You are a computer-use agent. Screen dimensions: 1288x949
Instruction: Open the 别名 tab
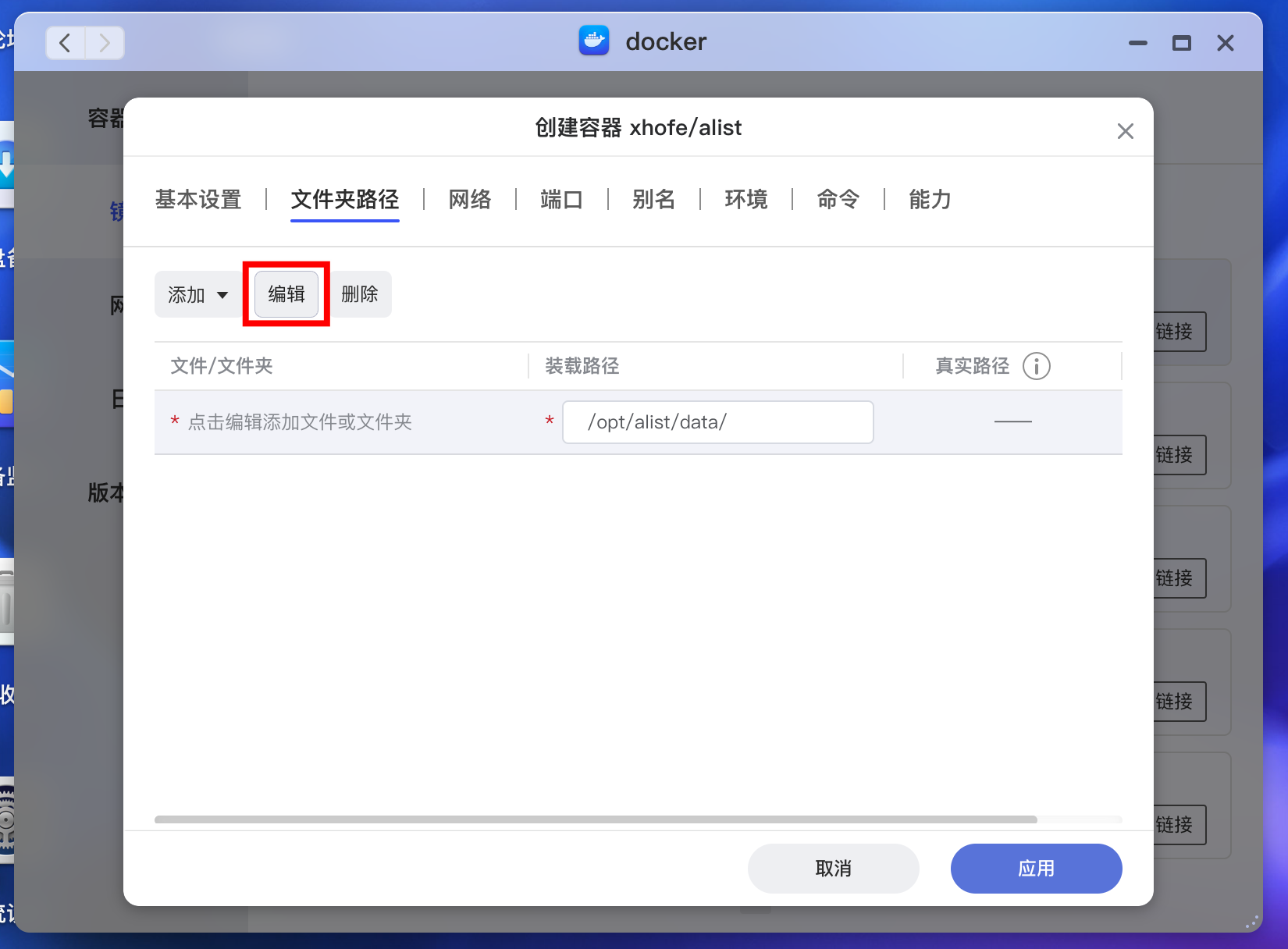pyautogui.click(x=654, y=200)
